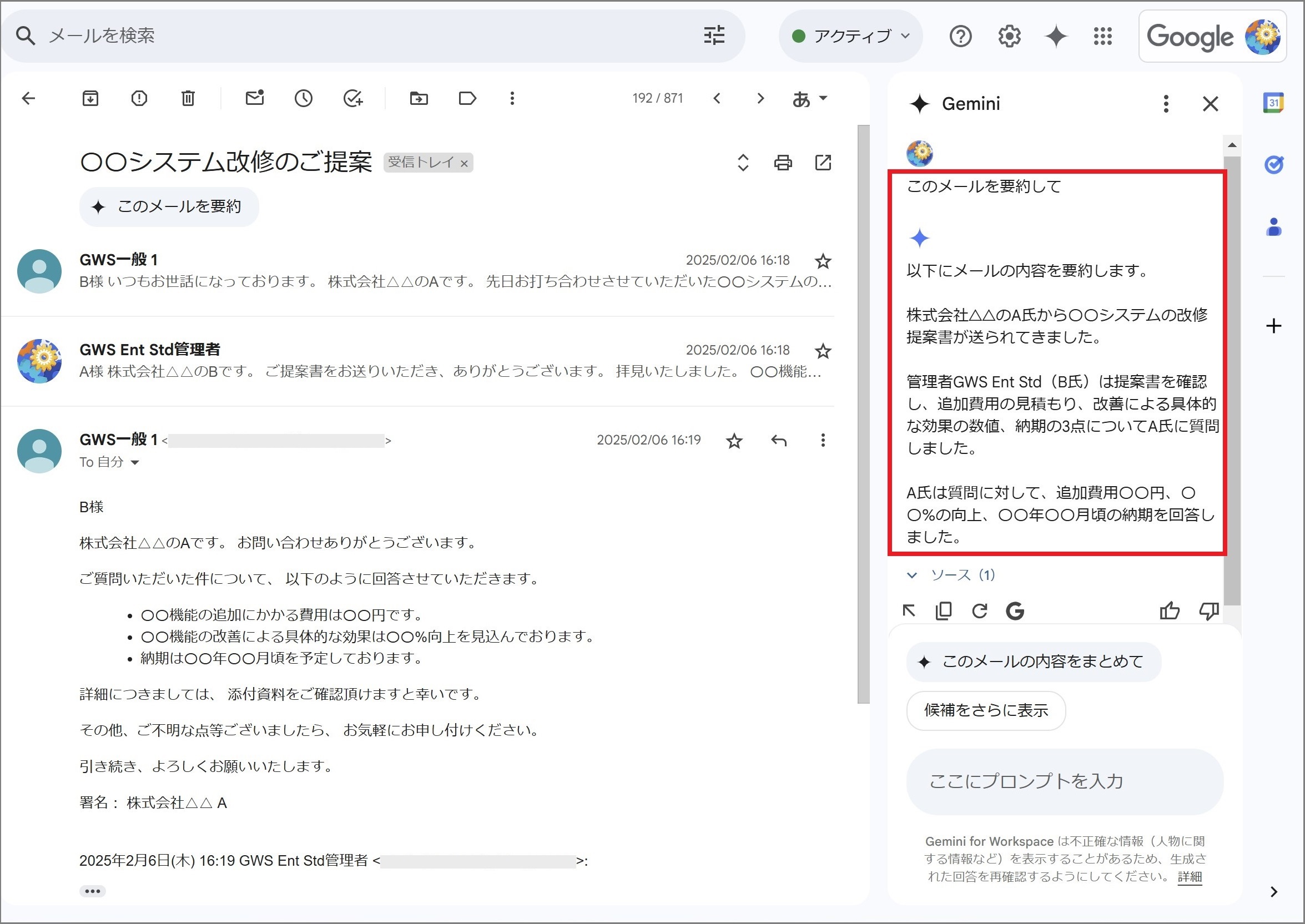
Task: Expand collapsed GWS Ent Std管理者 message
Action: pyautogui.click(x=419, y=361)
